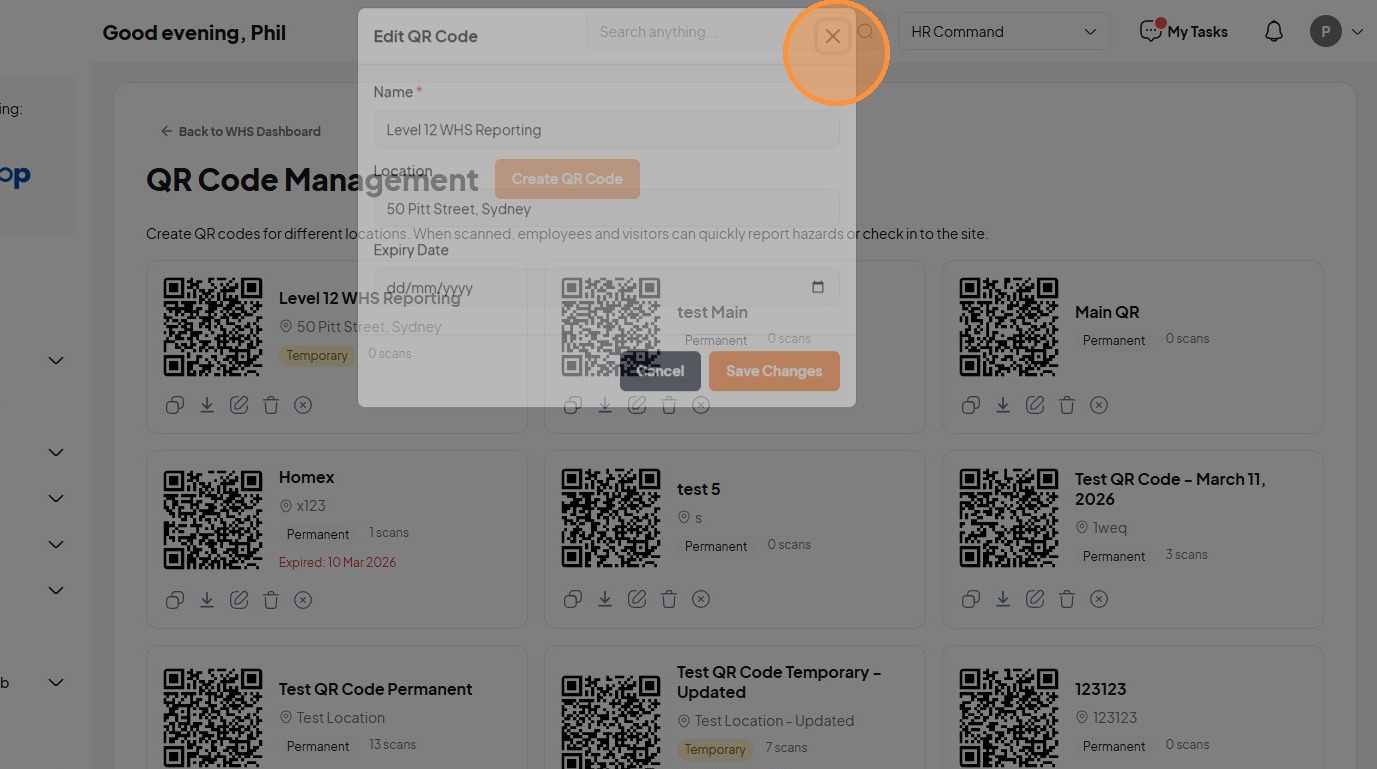This screenshot has width=1377, height=769.
Task: Edit the test 5 QR code
Action: pos(637,599)
